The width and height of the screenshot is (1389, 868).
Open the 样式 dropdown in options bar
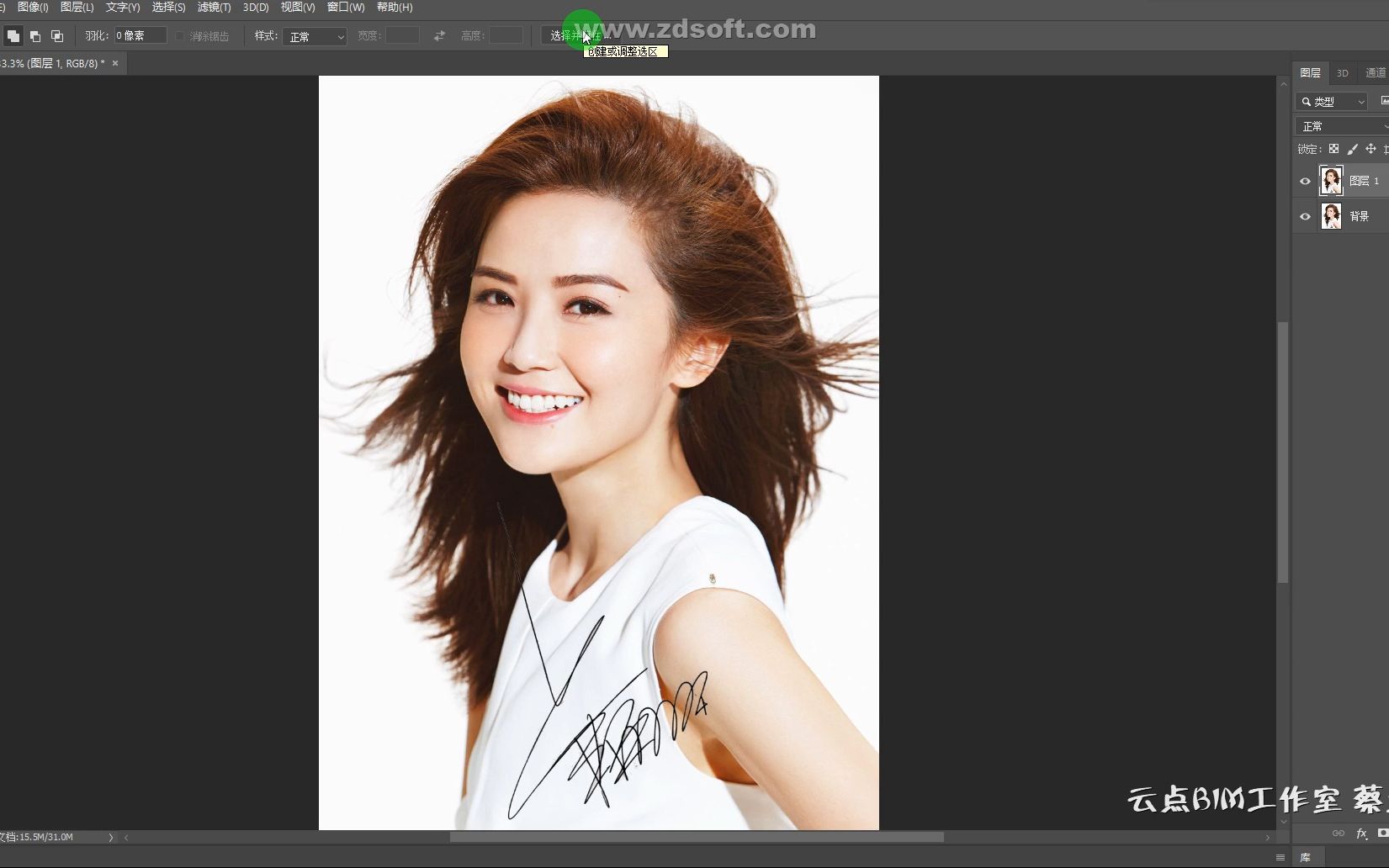[315, 36]
